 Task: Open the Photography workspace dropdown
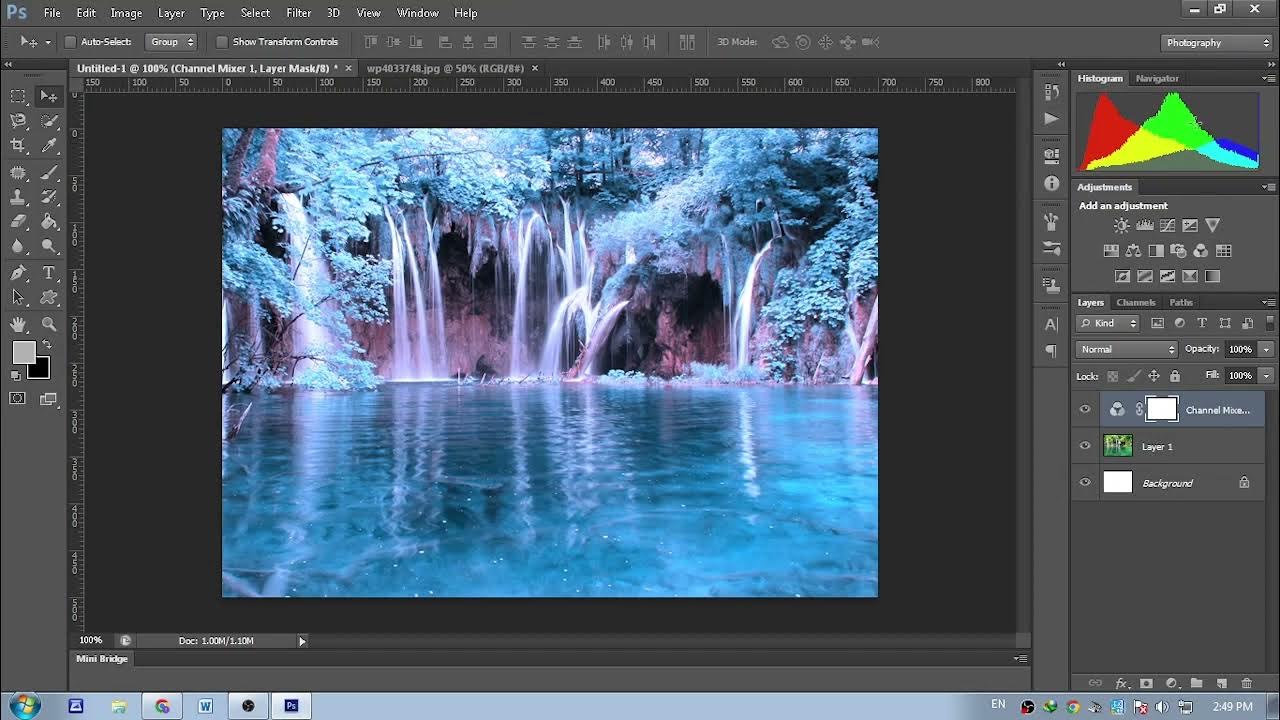[x=1216, y=42]
